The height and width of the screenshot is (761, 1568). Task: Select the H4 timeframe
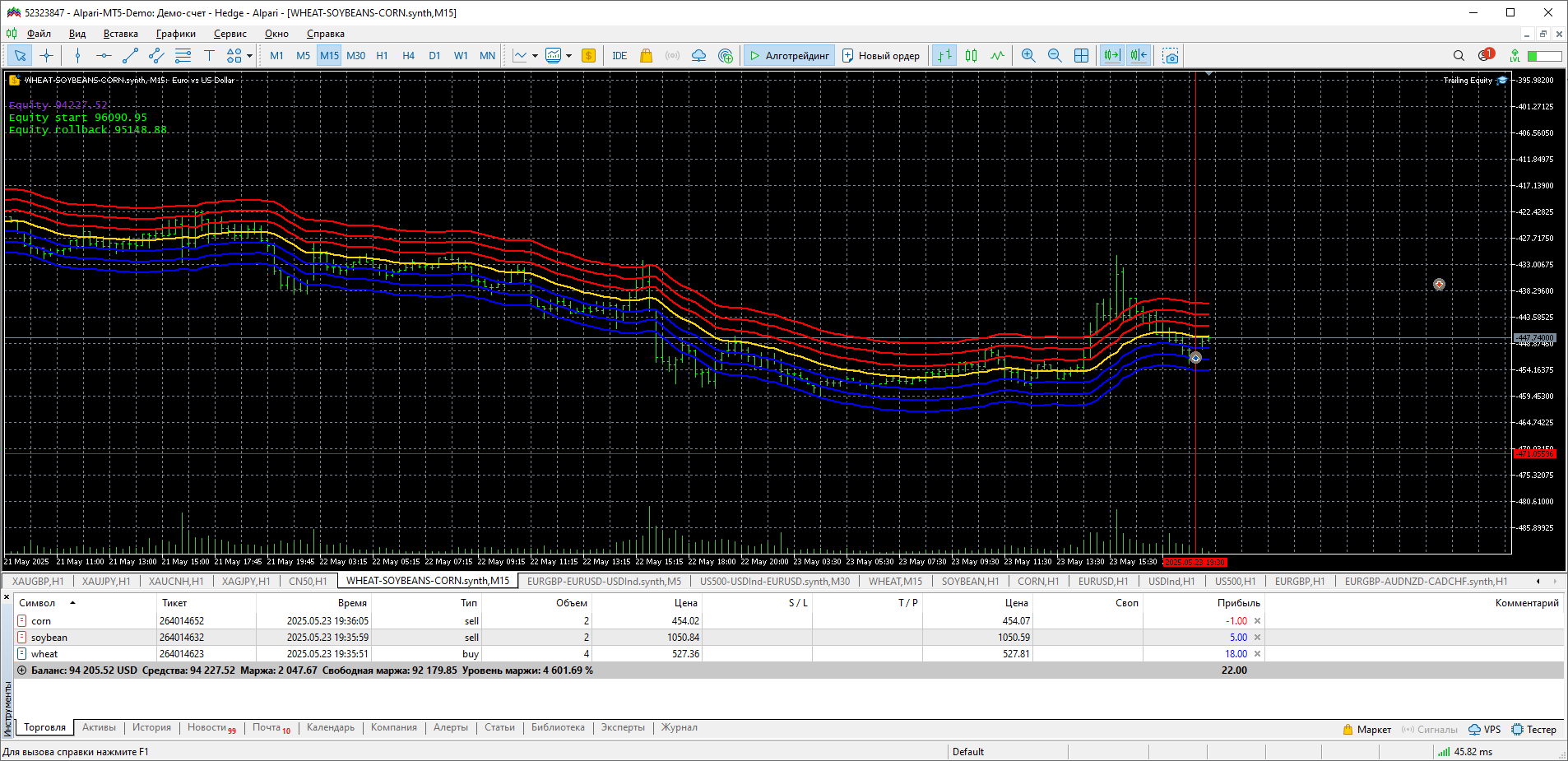(408, 56)
